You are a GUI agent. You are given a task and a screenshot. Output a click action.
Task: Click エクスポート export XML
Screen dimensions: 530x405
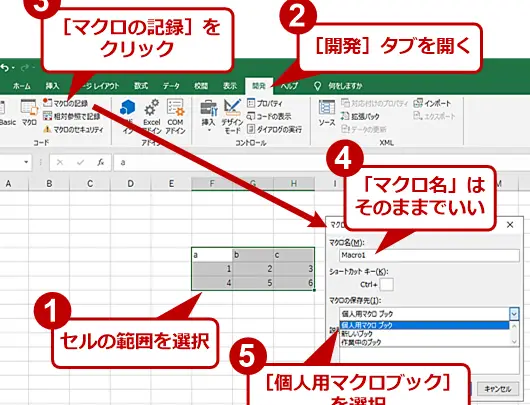[x=434, y=116]
